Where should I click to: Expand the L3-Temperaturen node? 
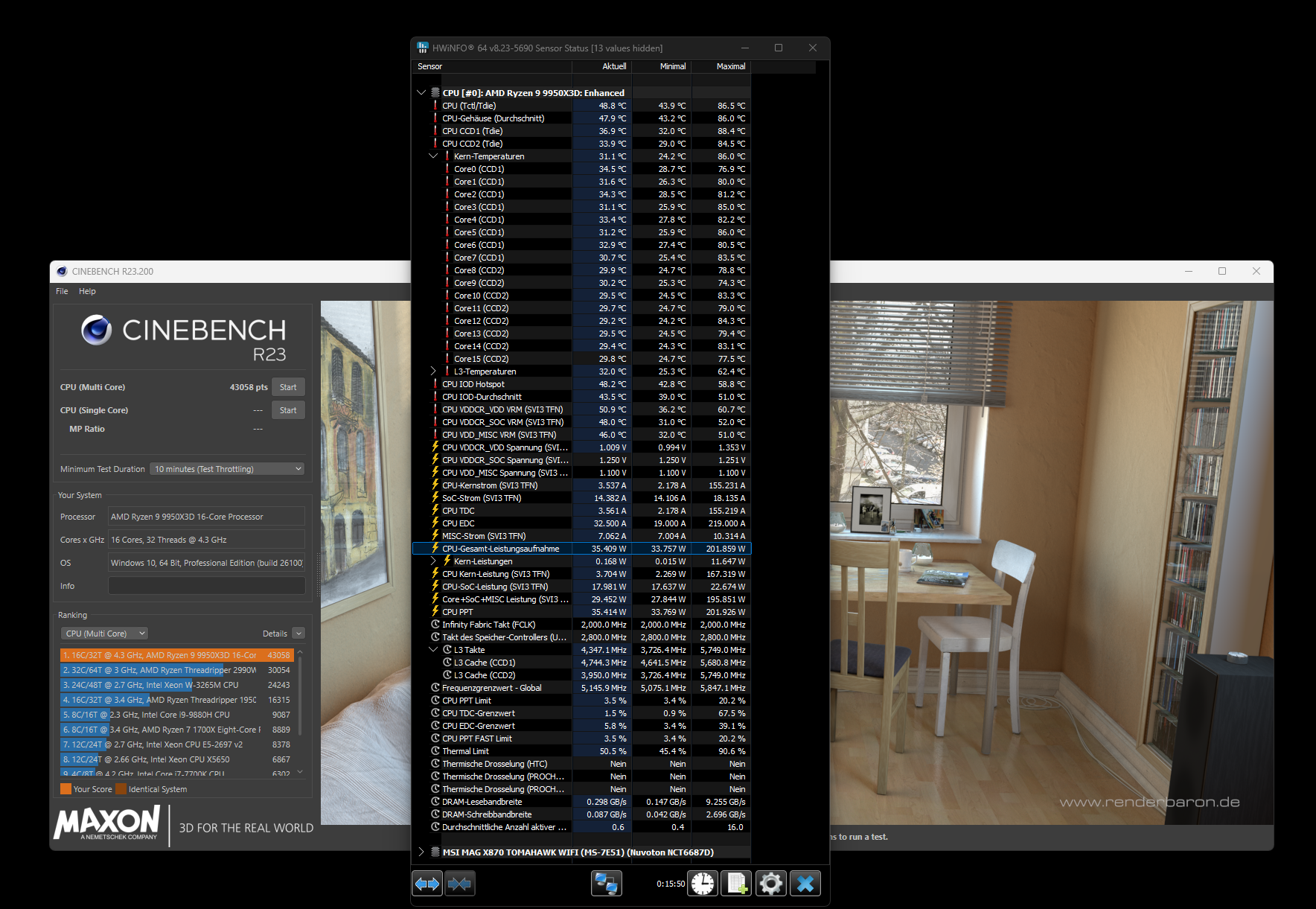point(433,371)
